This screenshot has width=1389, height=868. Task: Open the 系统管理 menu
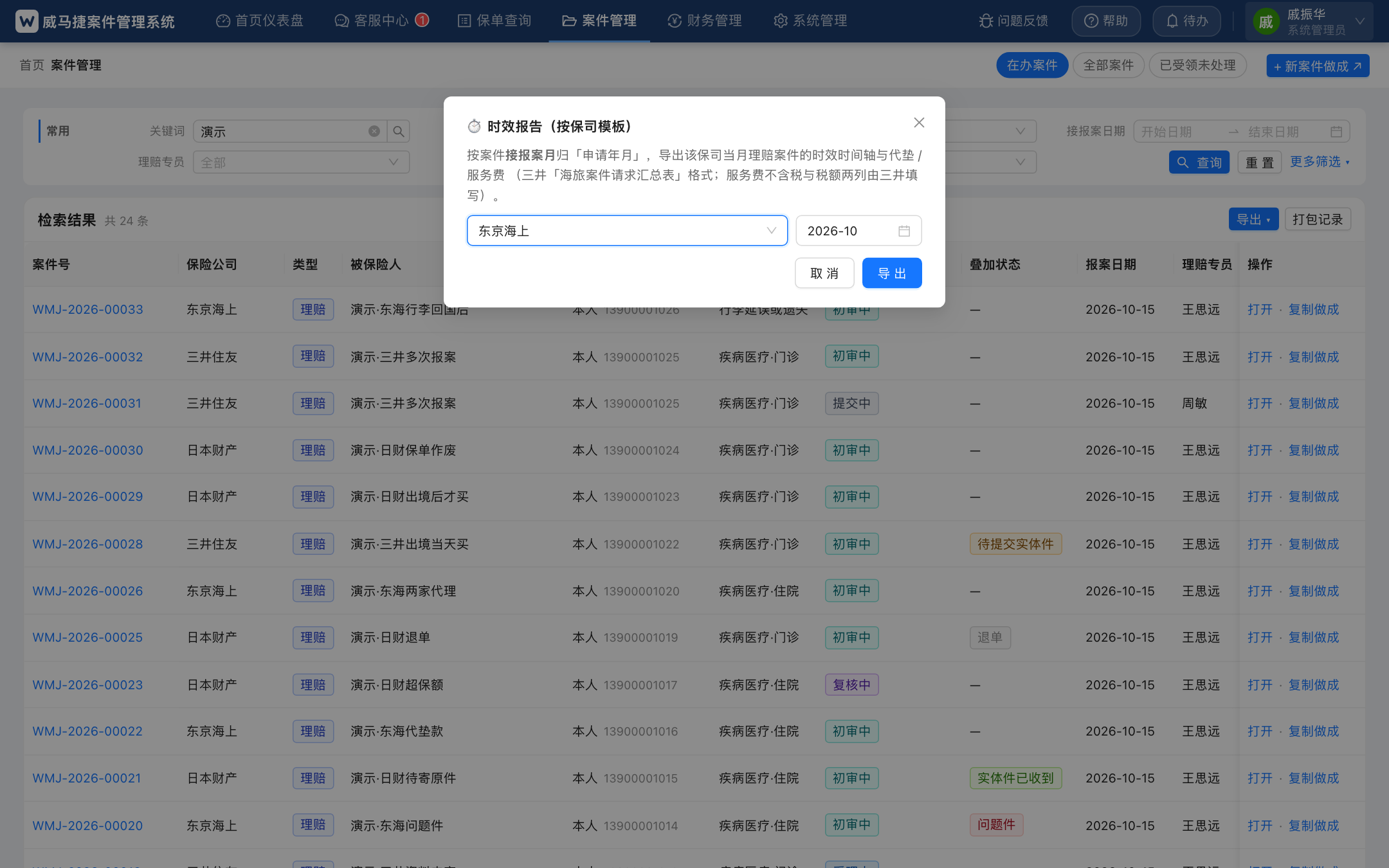pos(810,21)
